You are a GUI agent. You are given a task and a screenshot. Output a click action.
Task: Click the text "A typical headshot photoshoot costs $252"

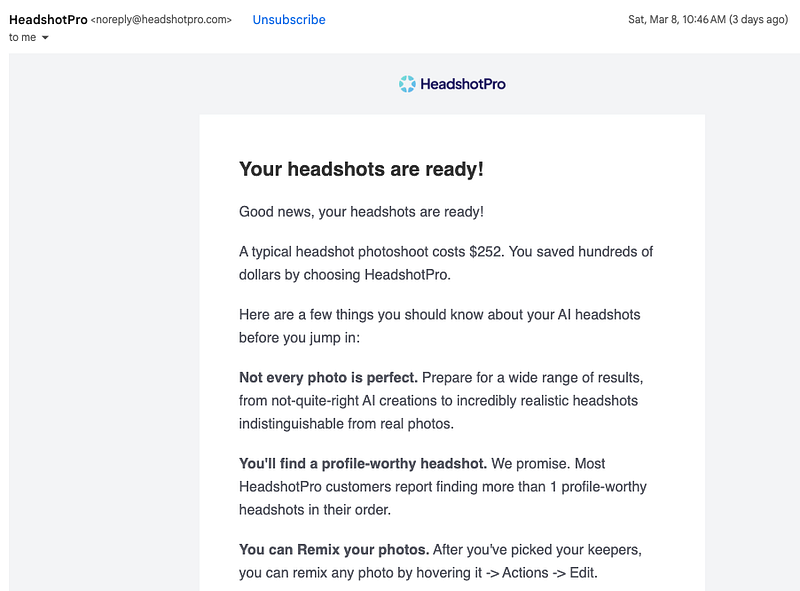(370, 252)
